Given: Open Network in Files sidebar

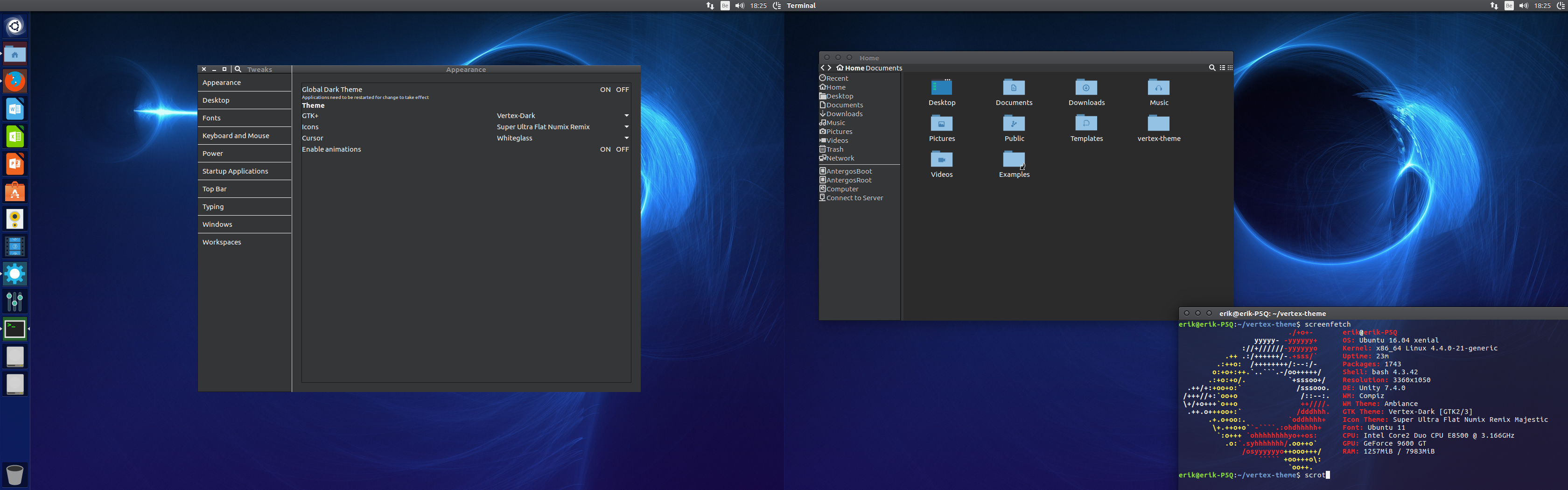Looking at the screenshot, I should [x=859, y=158].
